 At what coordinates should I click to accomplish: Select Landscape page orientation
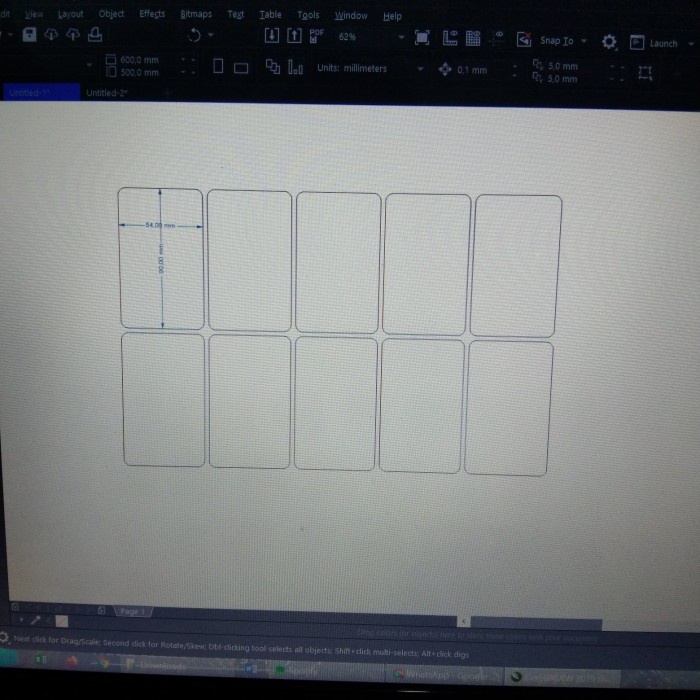(240, 68)
